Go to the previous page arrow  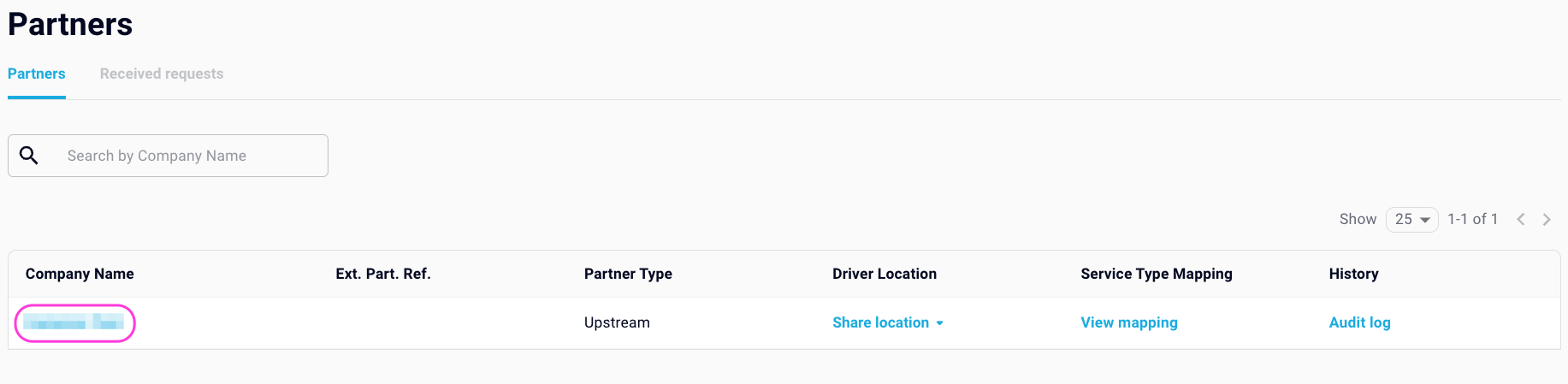(x=1521, y=219)
